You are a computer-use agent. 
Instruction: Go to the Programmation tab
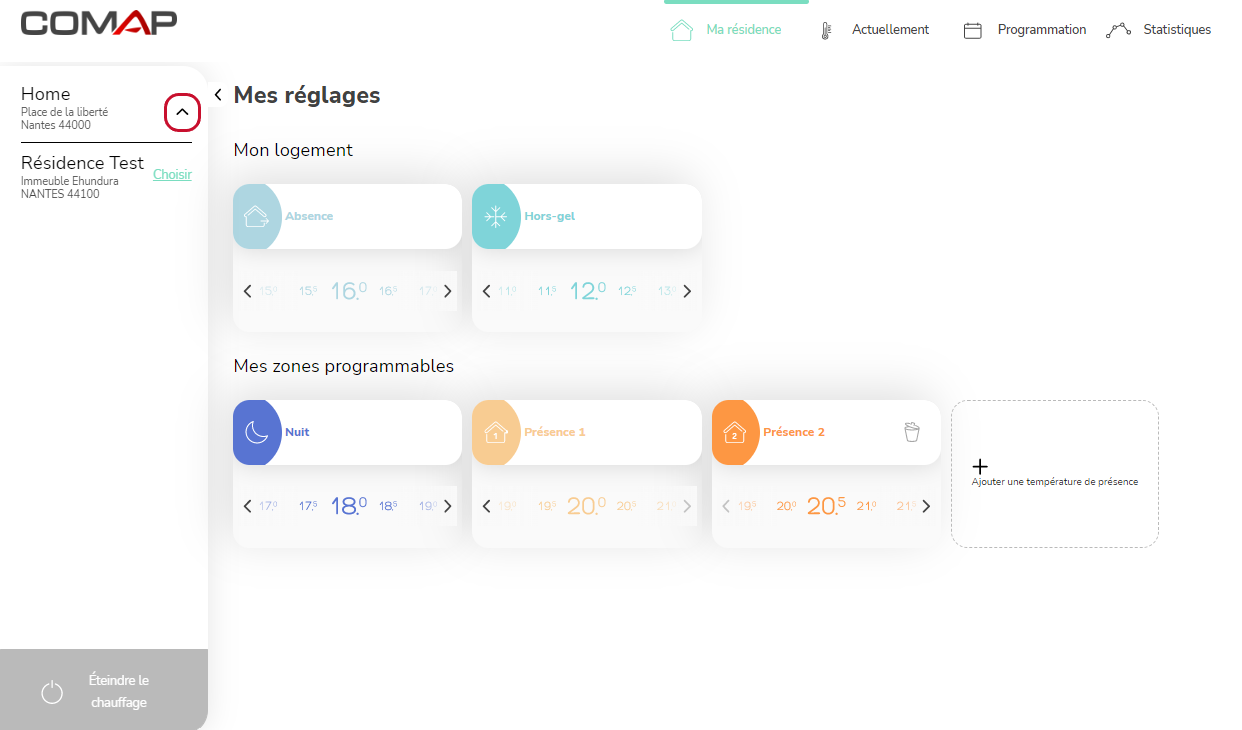pos(1042,30)
